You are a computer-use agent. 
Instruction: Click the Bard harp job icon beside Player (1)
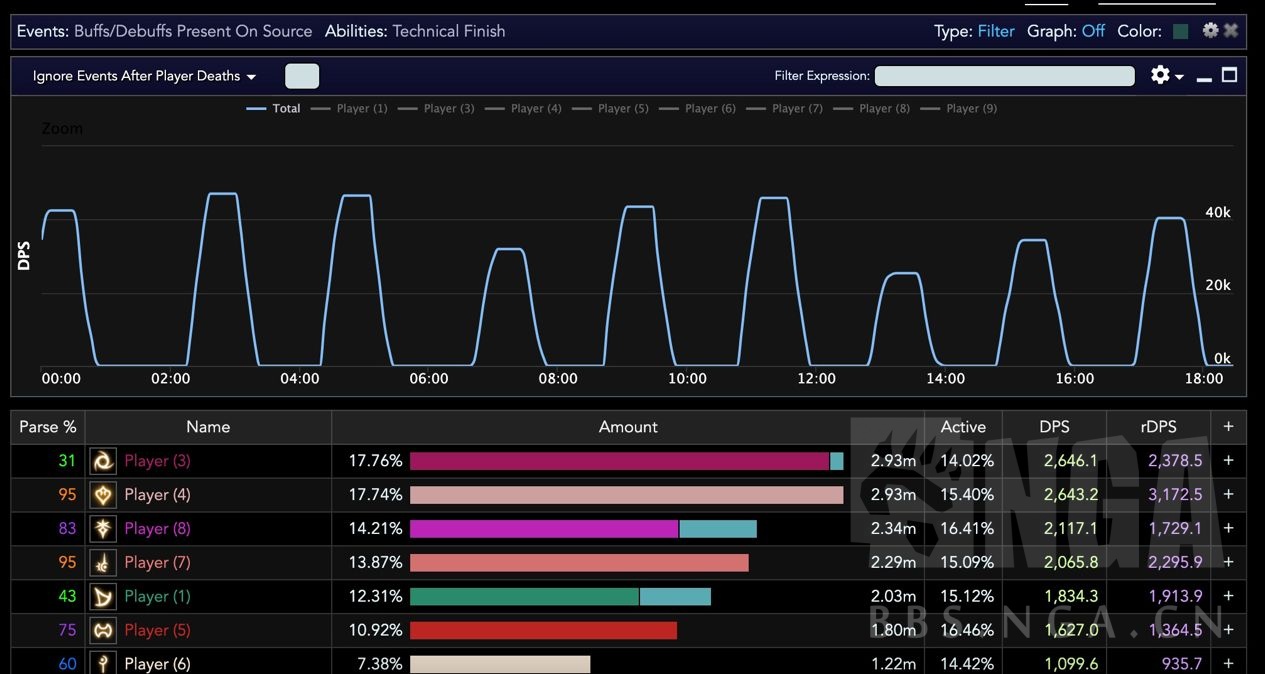point(102,595)
